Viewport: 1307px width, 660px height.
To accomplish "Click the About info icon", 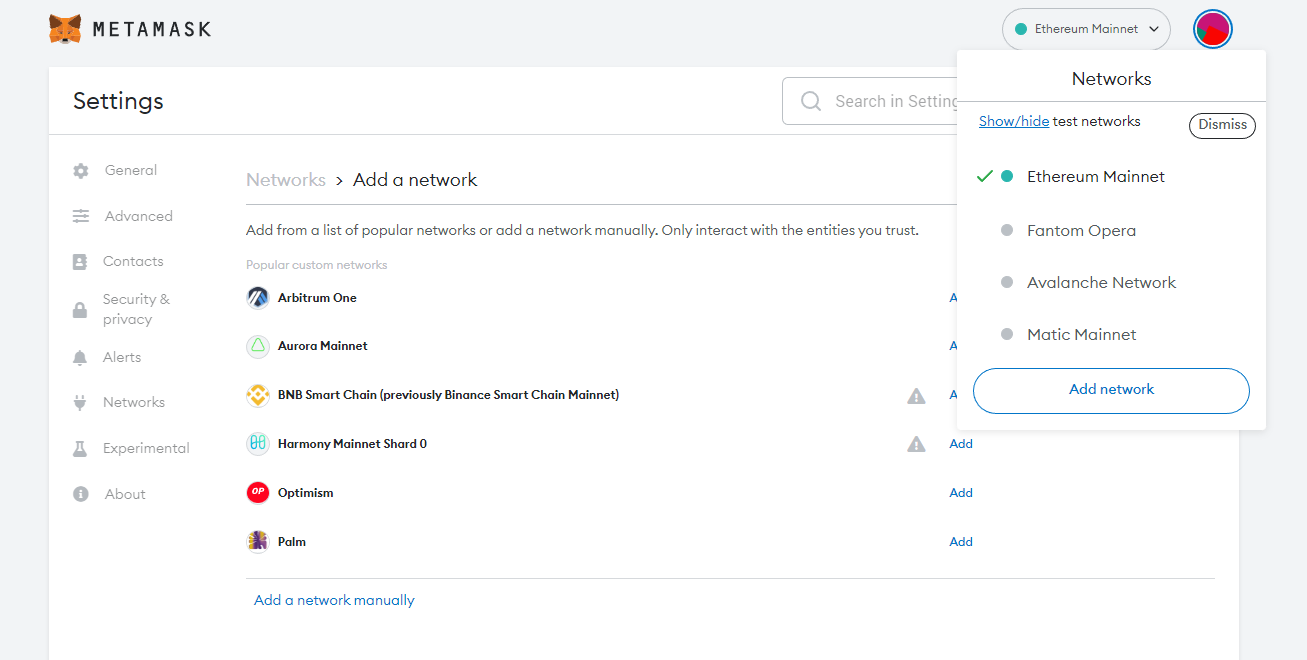I will [x=81, y=494].
